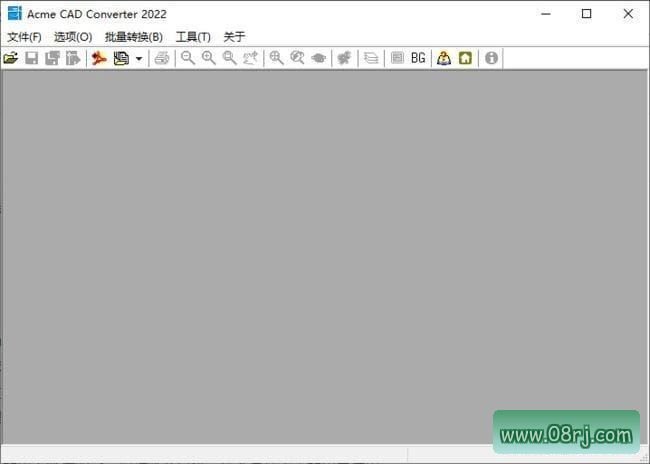Click the green Home page icon

[465, 58]
